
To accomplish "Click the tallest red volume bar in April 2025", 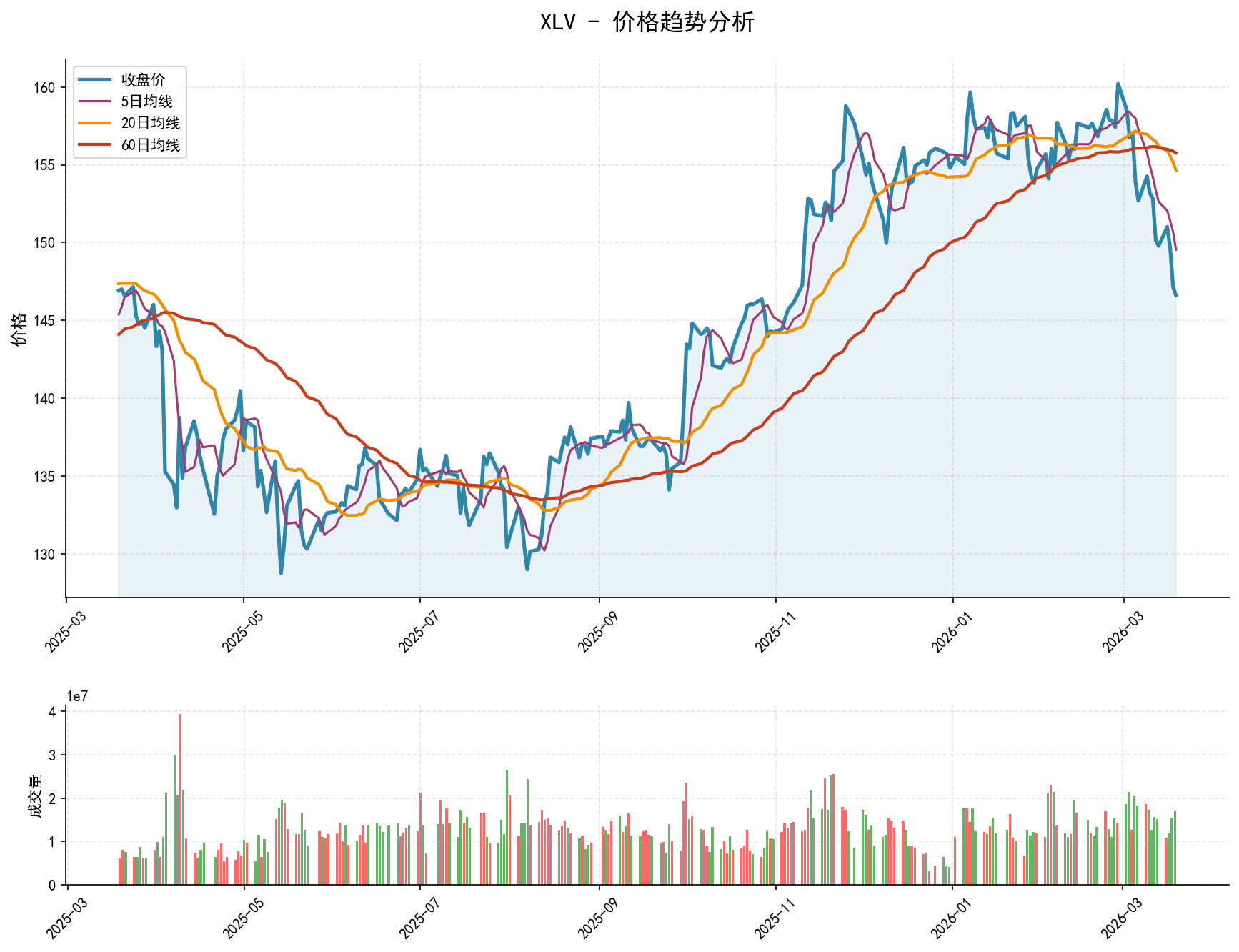I will point(180,798).
